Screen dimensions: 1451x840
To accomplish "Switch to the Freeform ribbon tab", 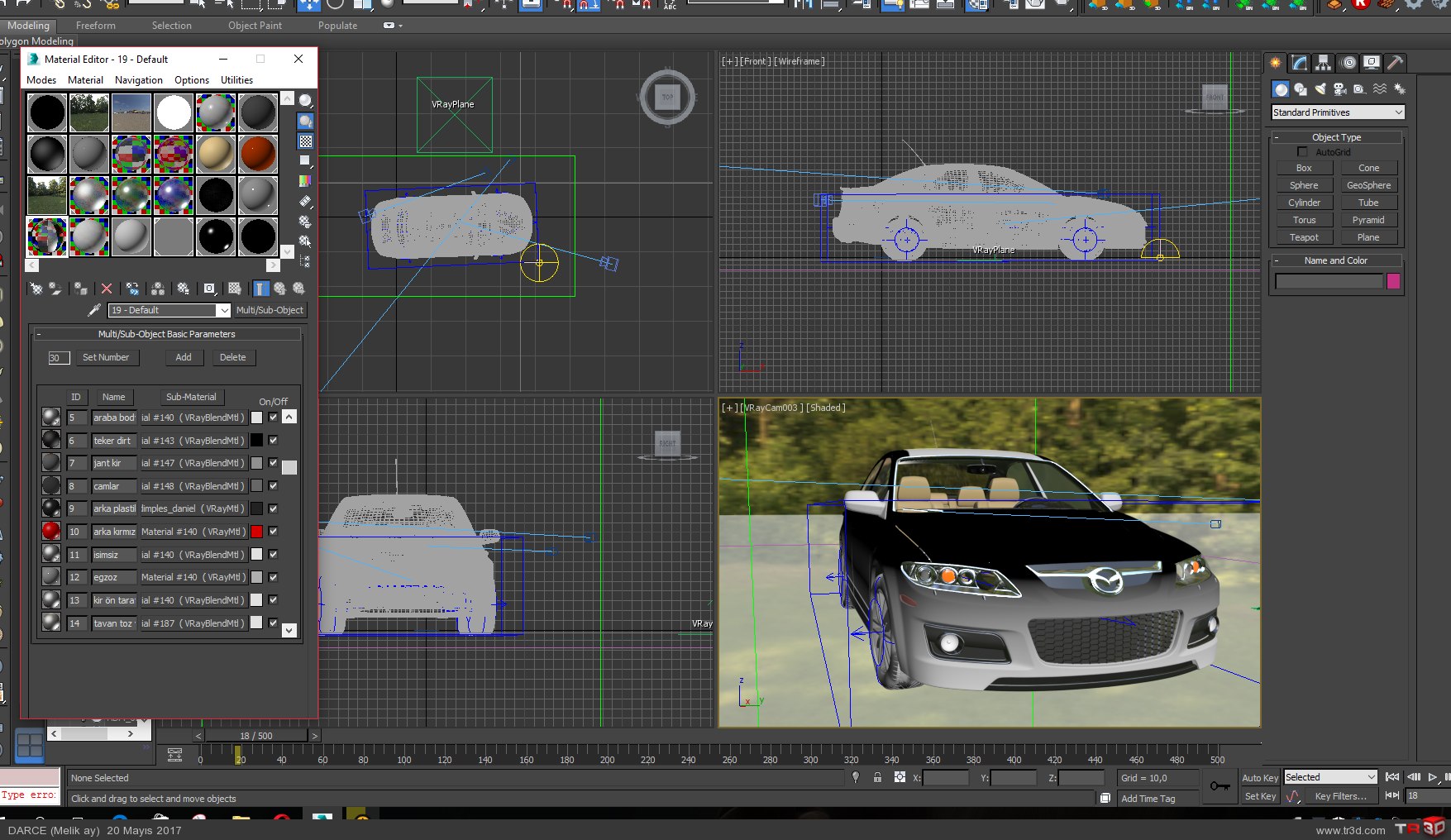I will [x=95, y=26].
